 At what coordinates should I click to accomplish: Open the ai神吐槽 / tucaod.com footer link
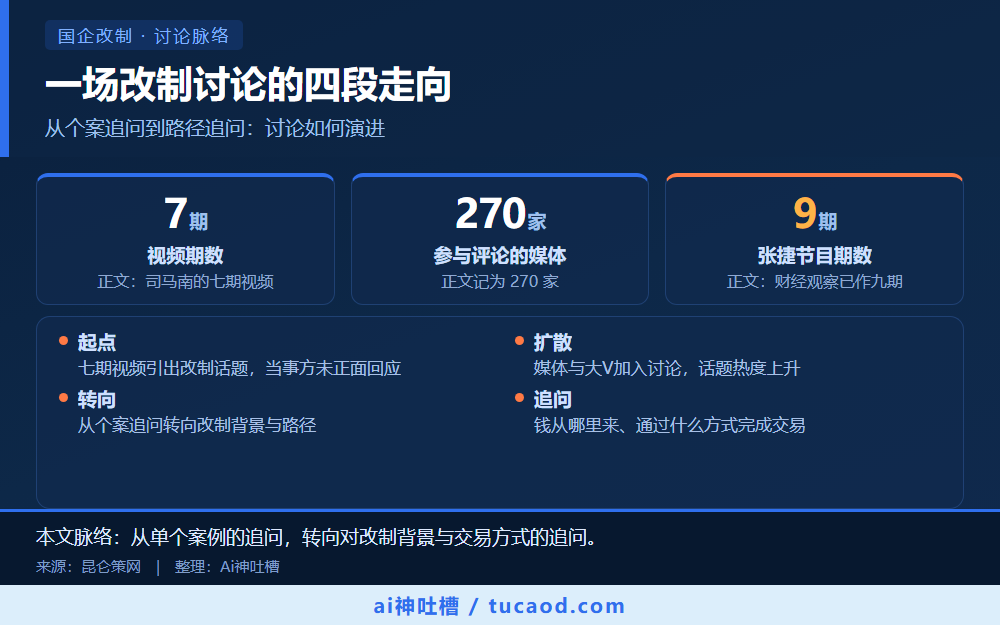coord(499,606)
